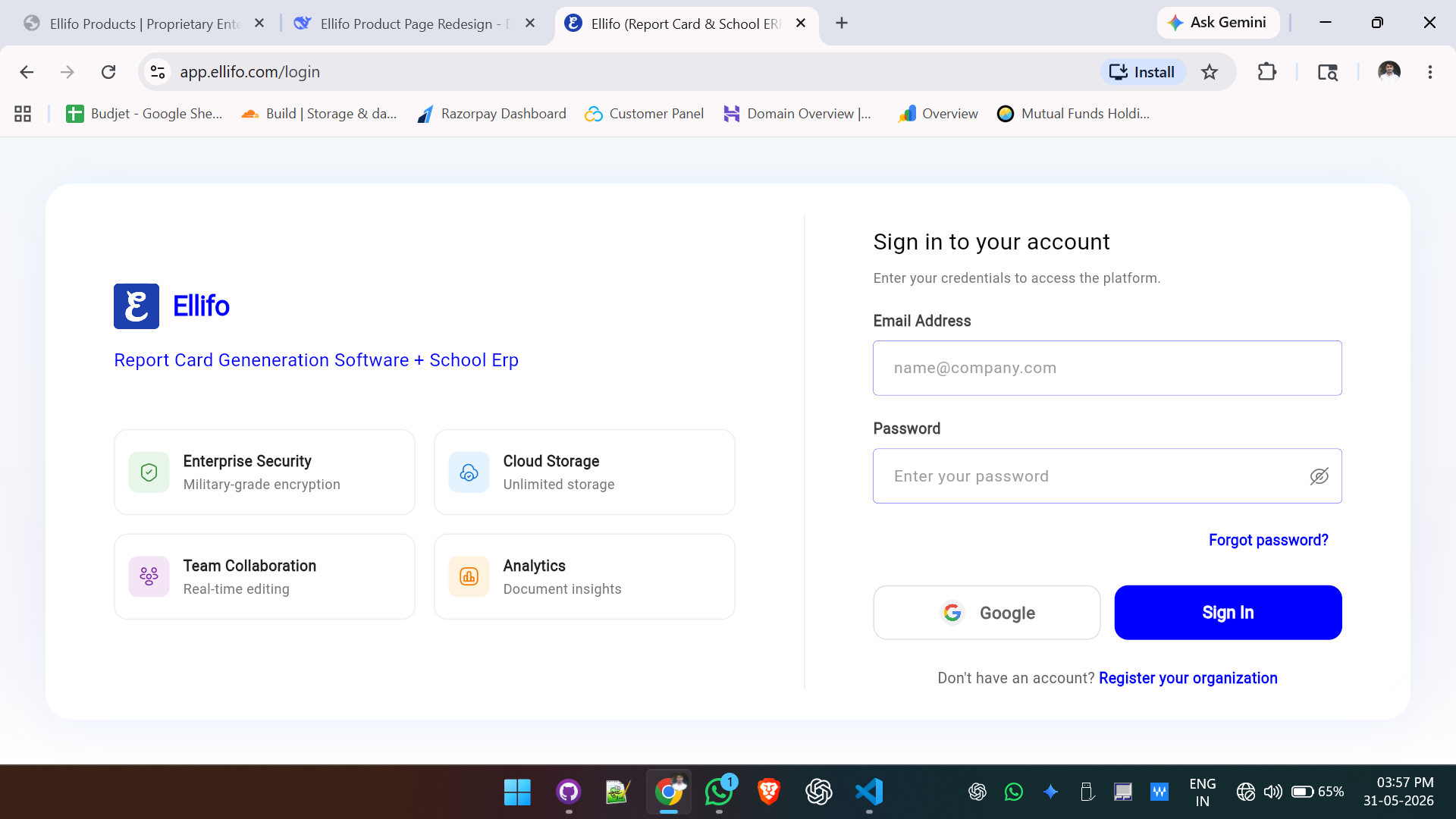Open a new browser tab
The image size is (1456, 819).
(x=842, y=24)
